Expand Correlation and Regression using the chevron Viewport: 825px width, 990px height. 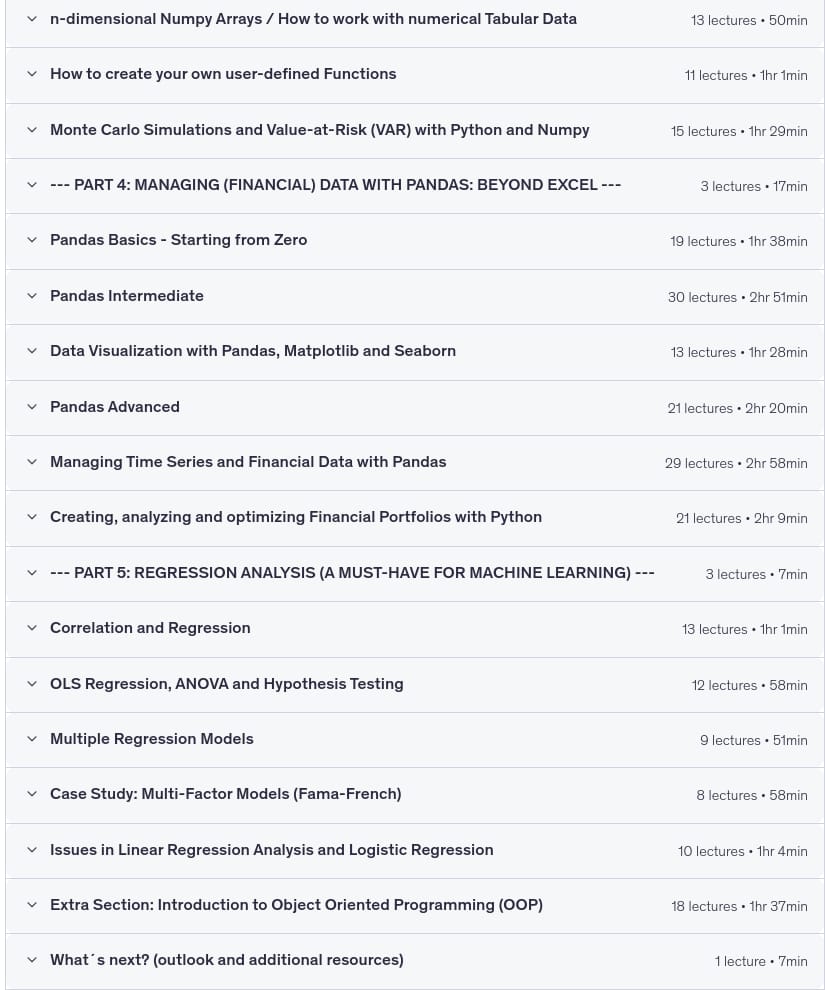coord(32,628)
